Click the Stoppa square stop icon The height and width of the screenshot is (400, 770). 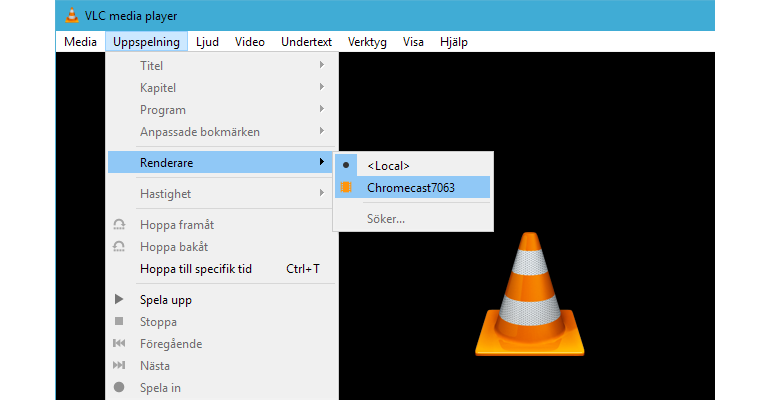(x=119, y=321)
